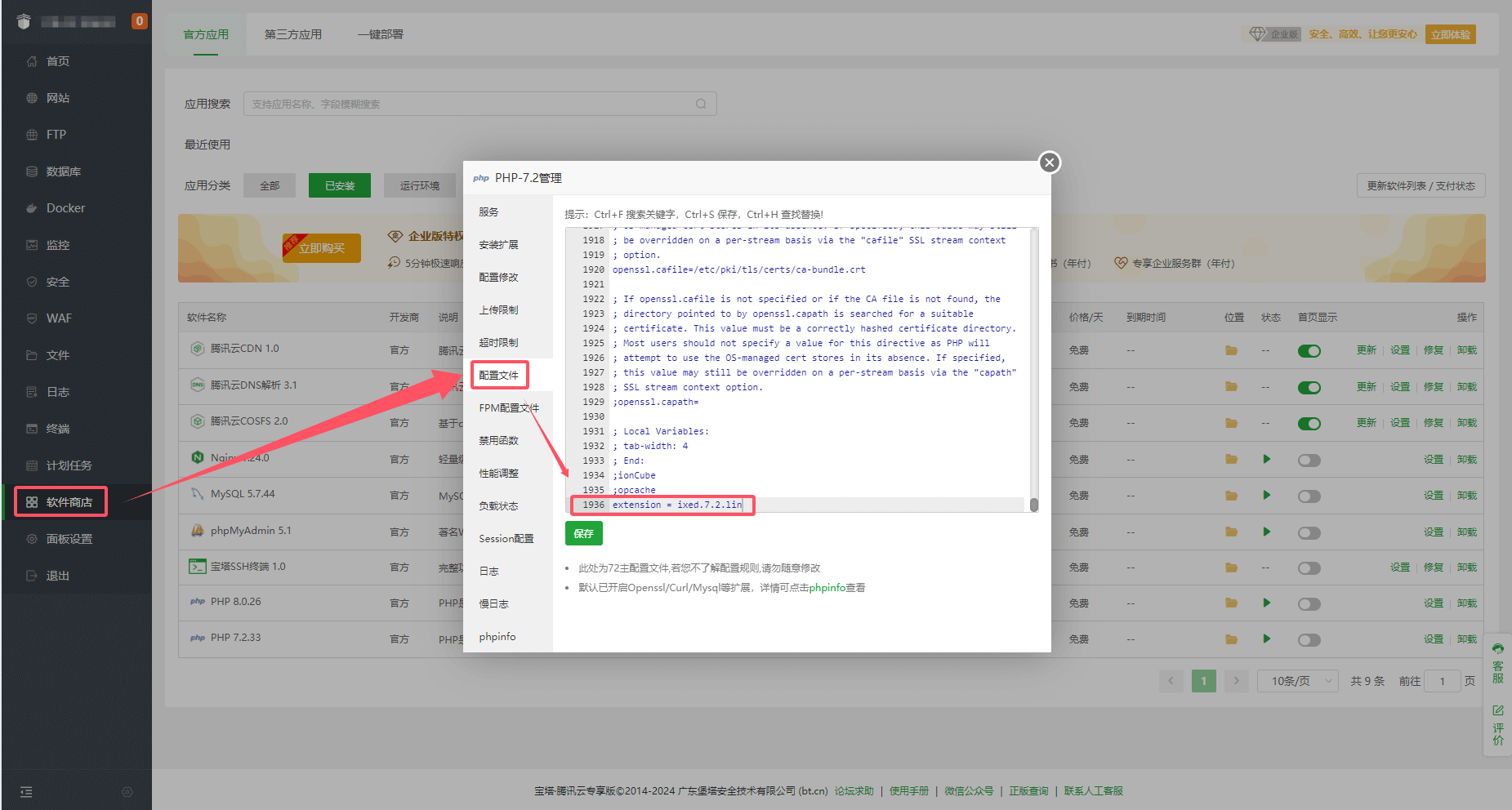Screen dimensions: 1512x810
Task: Click 卸载 for PHP 7.2.33 row
Action: 1466,639
